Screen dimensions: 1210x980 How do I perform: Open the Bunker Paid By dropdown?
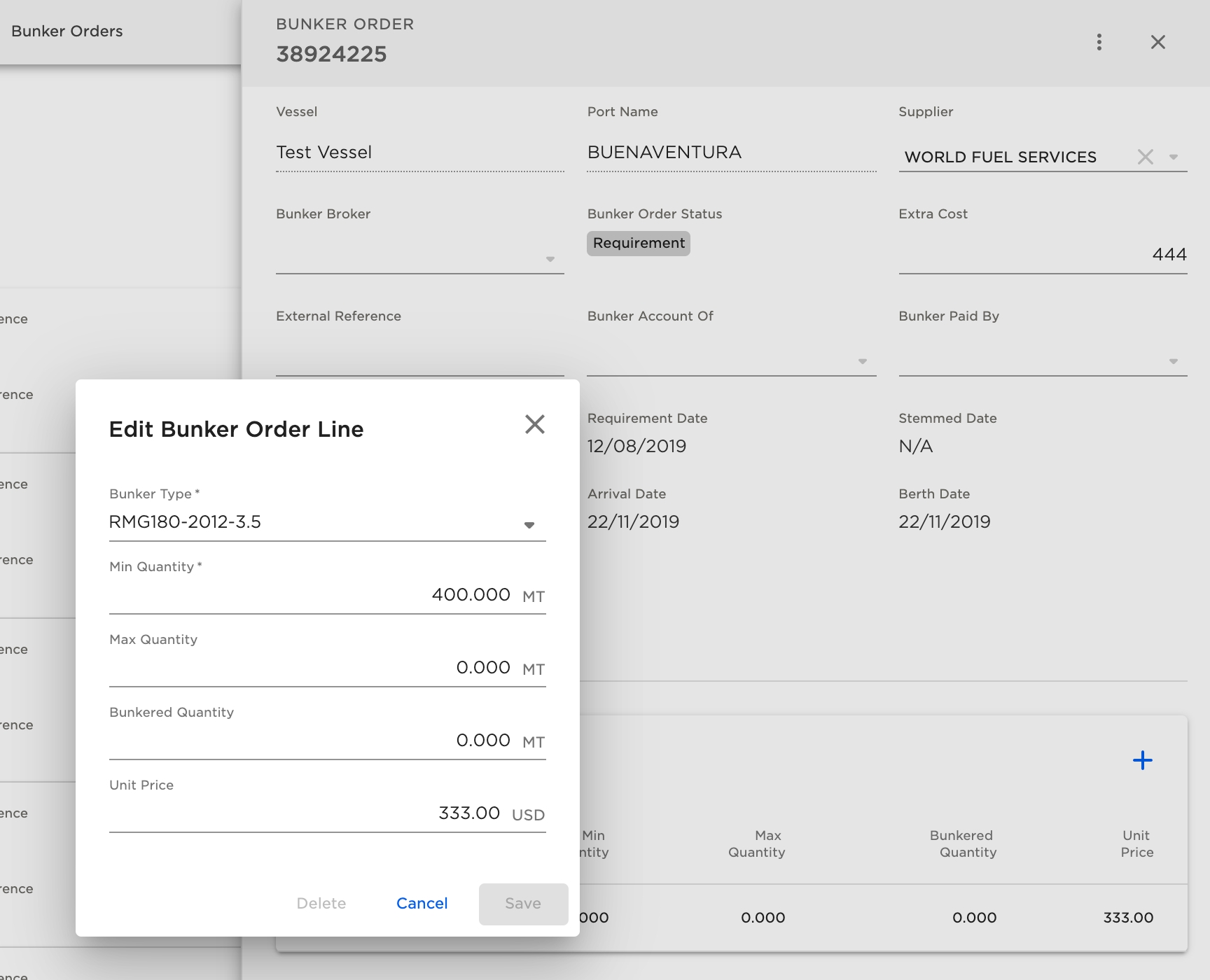1173,361
